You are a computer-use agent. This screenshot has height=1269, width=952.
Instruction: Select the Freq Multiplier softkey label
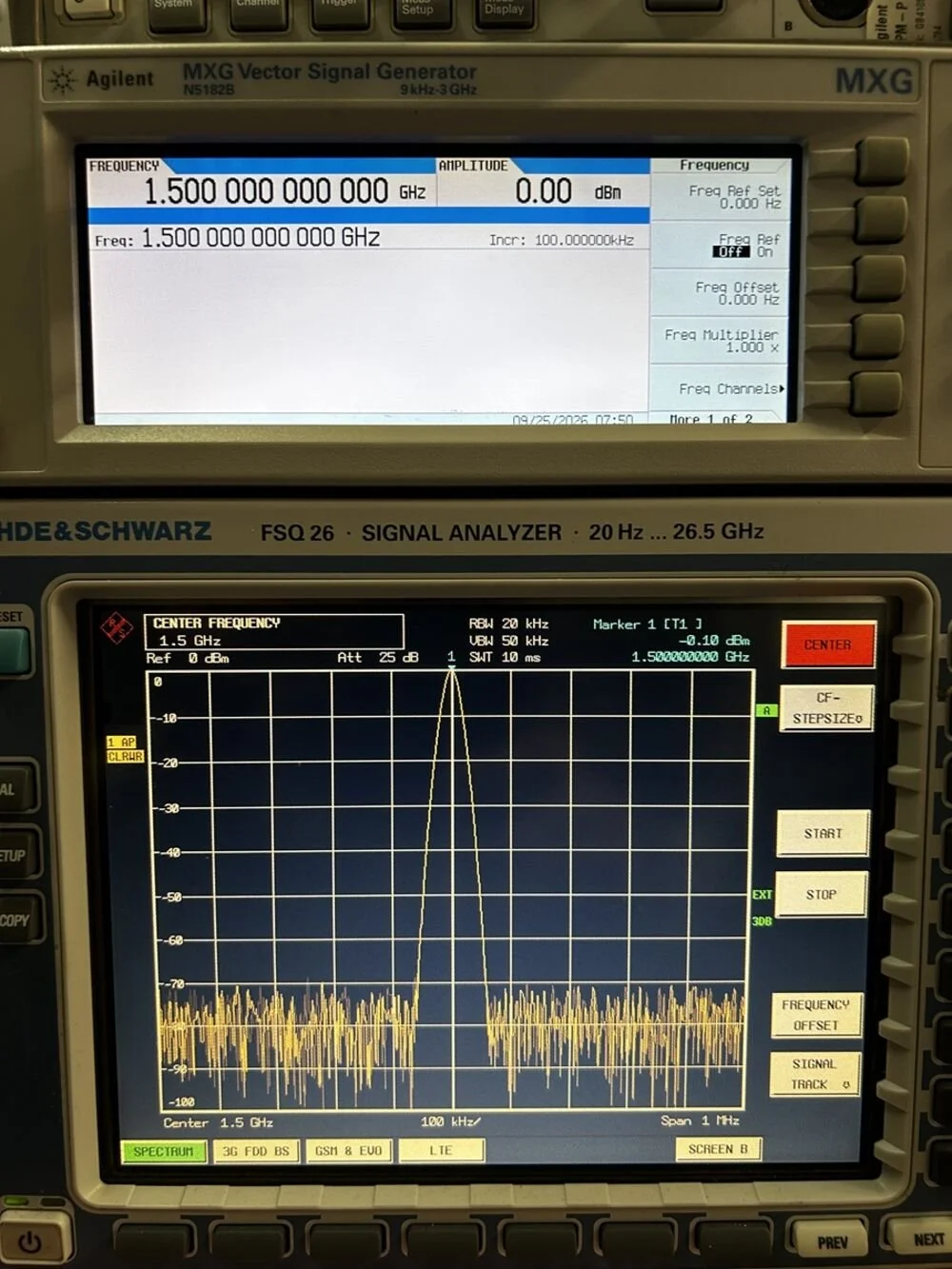721,341
